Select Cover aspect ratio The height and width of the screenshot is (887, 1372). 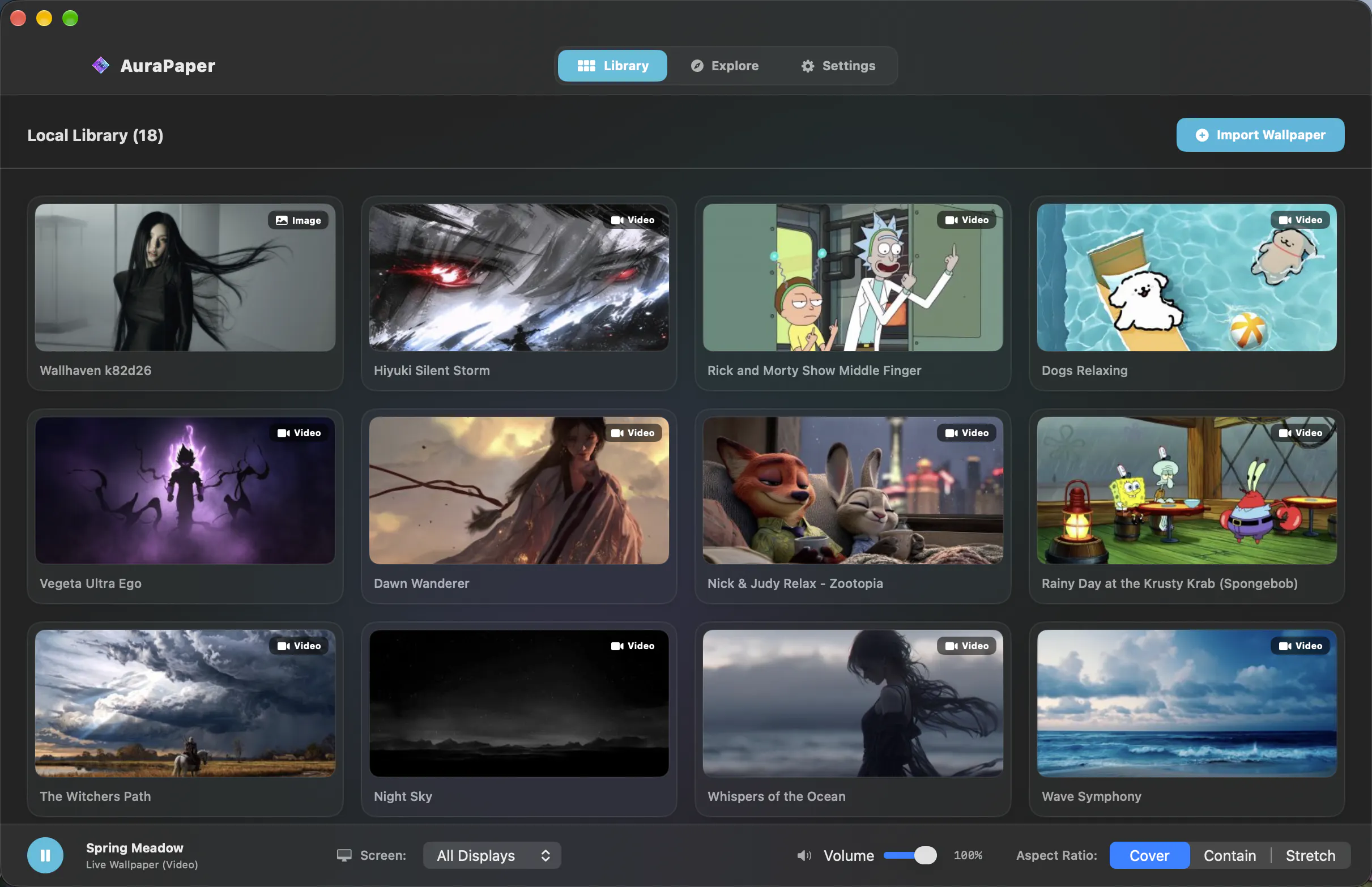click(1149, 855)
